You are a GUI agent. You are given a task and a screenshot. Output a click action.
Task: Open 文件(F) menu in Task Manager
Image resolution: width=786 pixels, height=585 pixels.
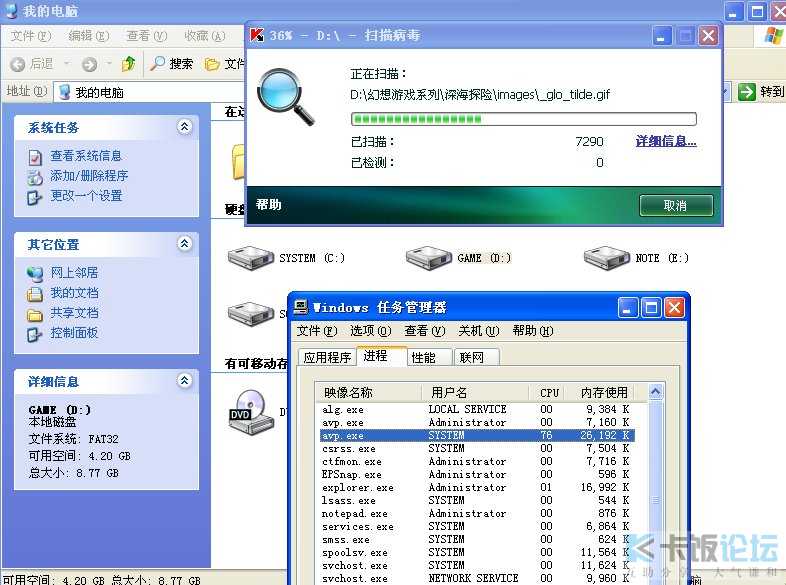tap(317, 331)
